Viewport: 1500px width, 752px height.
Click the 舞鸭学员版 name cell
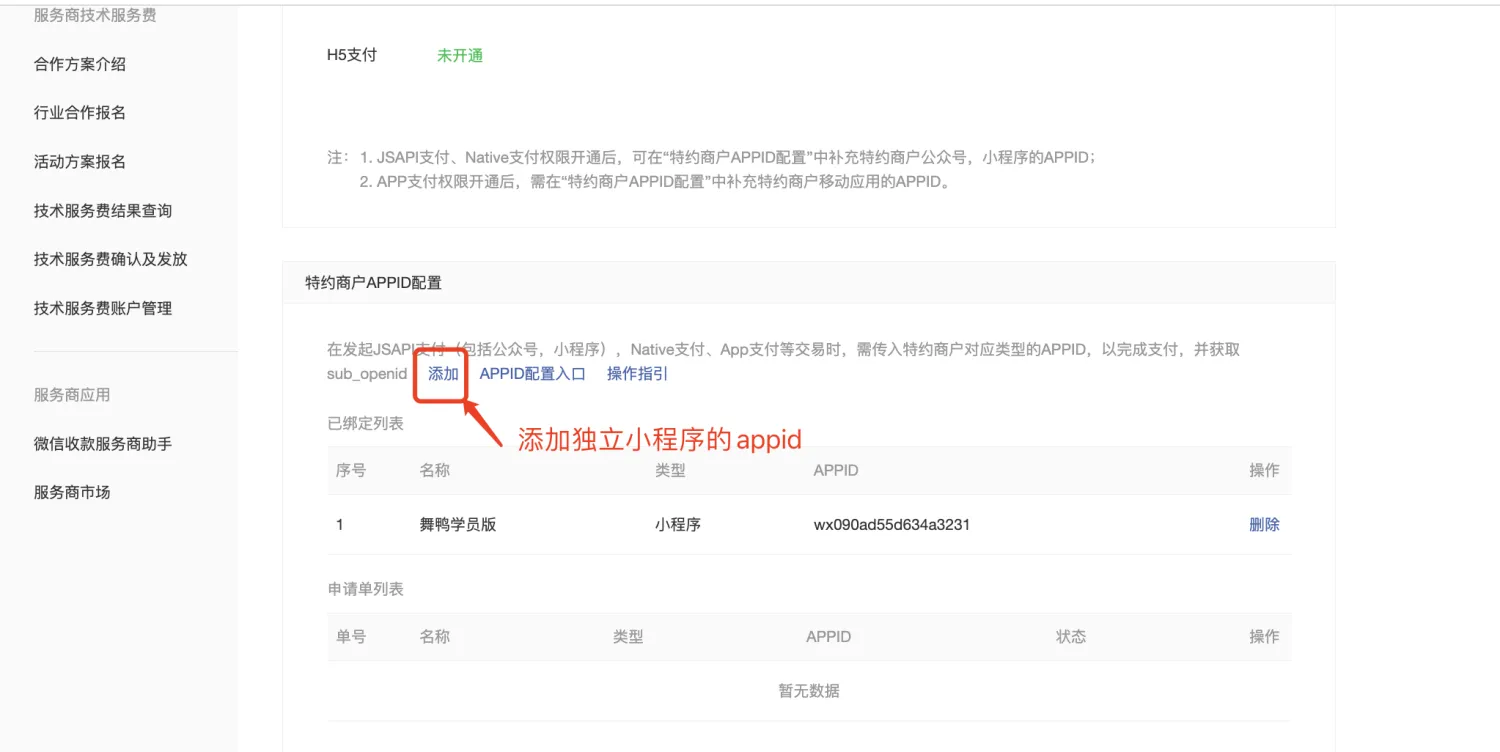(458, 524)
